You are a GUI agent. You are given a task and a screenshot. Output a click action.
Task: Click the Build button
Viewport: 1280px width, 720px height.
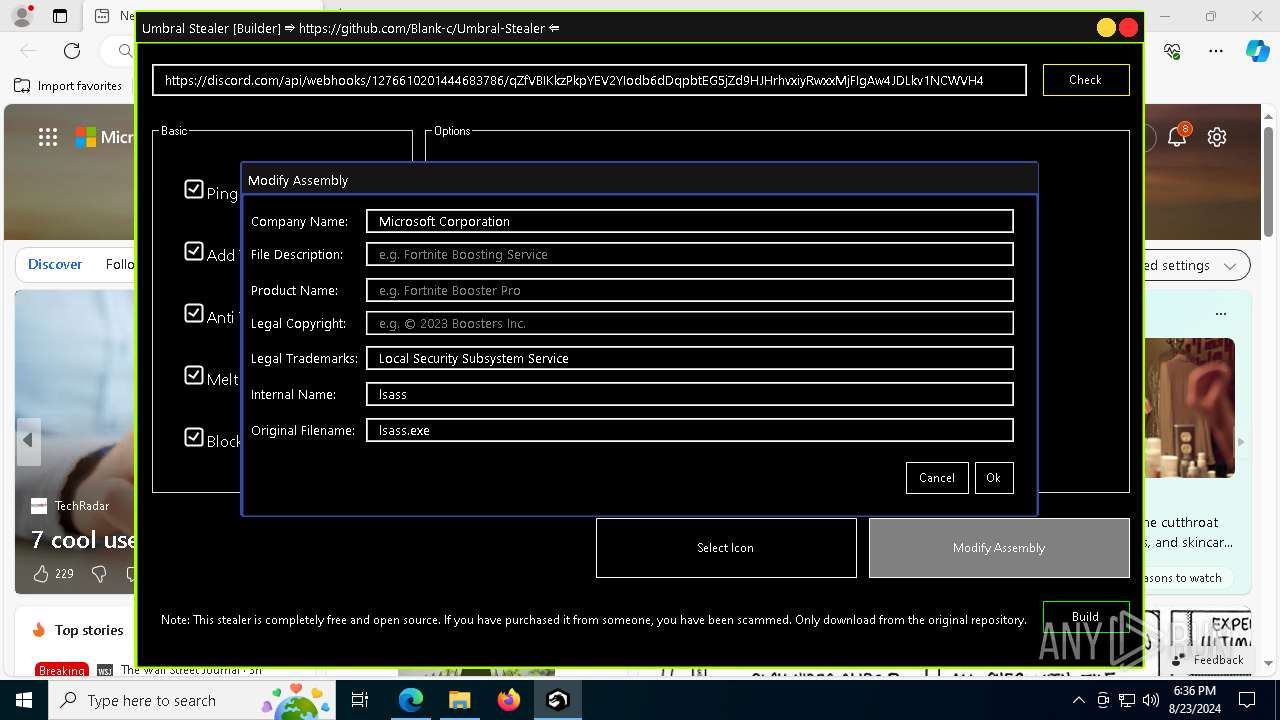coord(1086,616)
